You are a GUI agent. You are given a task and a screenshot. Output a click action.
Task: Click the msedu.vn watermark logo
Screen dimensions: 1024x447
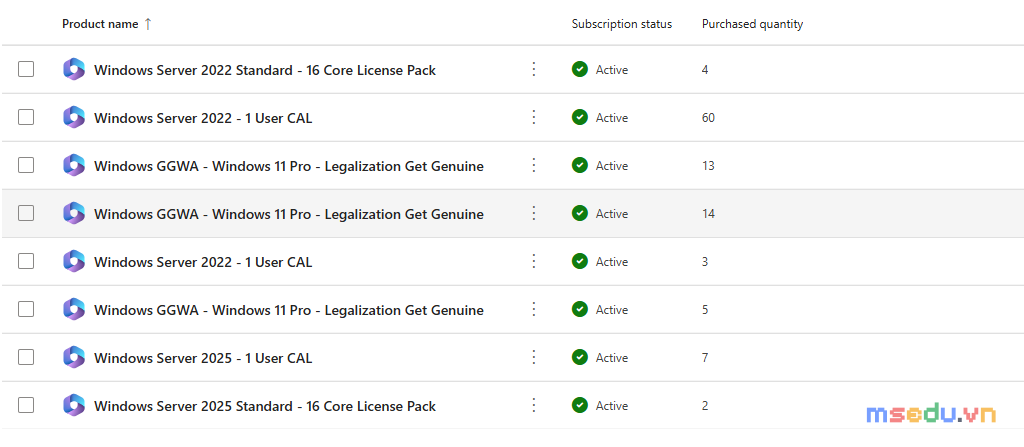point(931,413)
